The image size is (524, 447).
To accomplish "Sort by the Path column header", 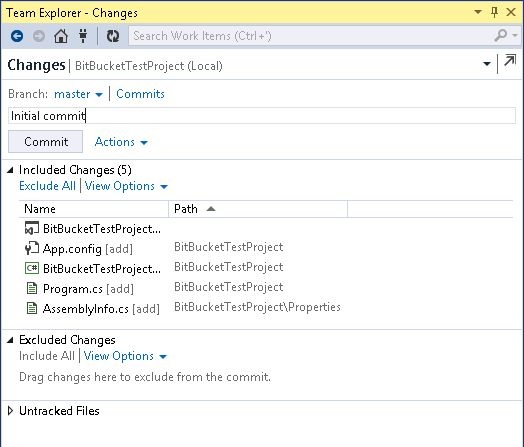I will coord(258,209).
